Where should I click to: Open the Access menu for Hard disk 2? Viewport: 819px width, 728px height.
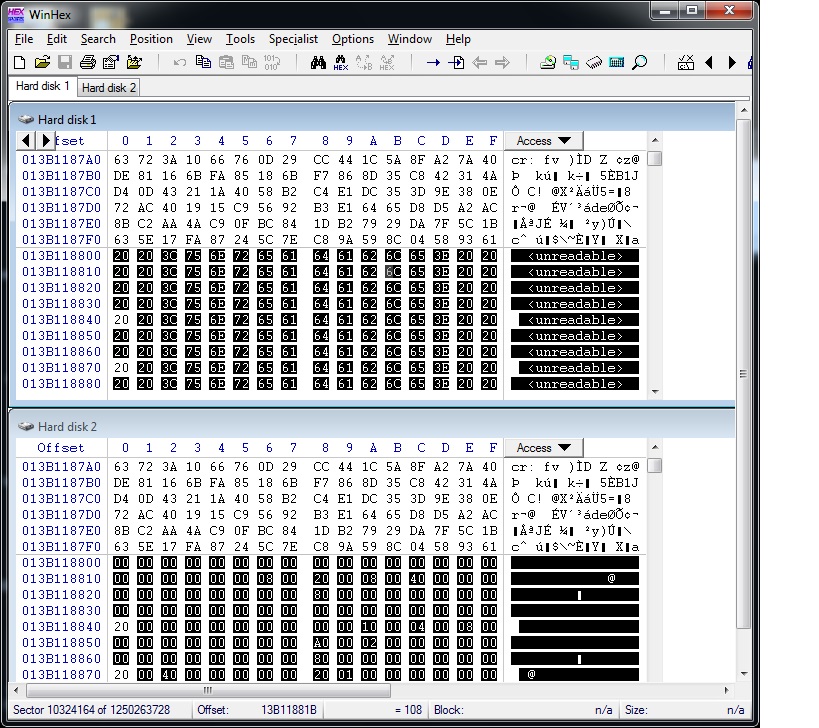pos(543,447)
